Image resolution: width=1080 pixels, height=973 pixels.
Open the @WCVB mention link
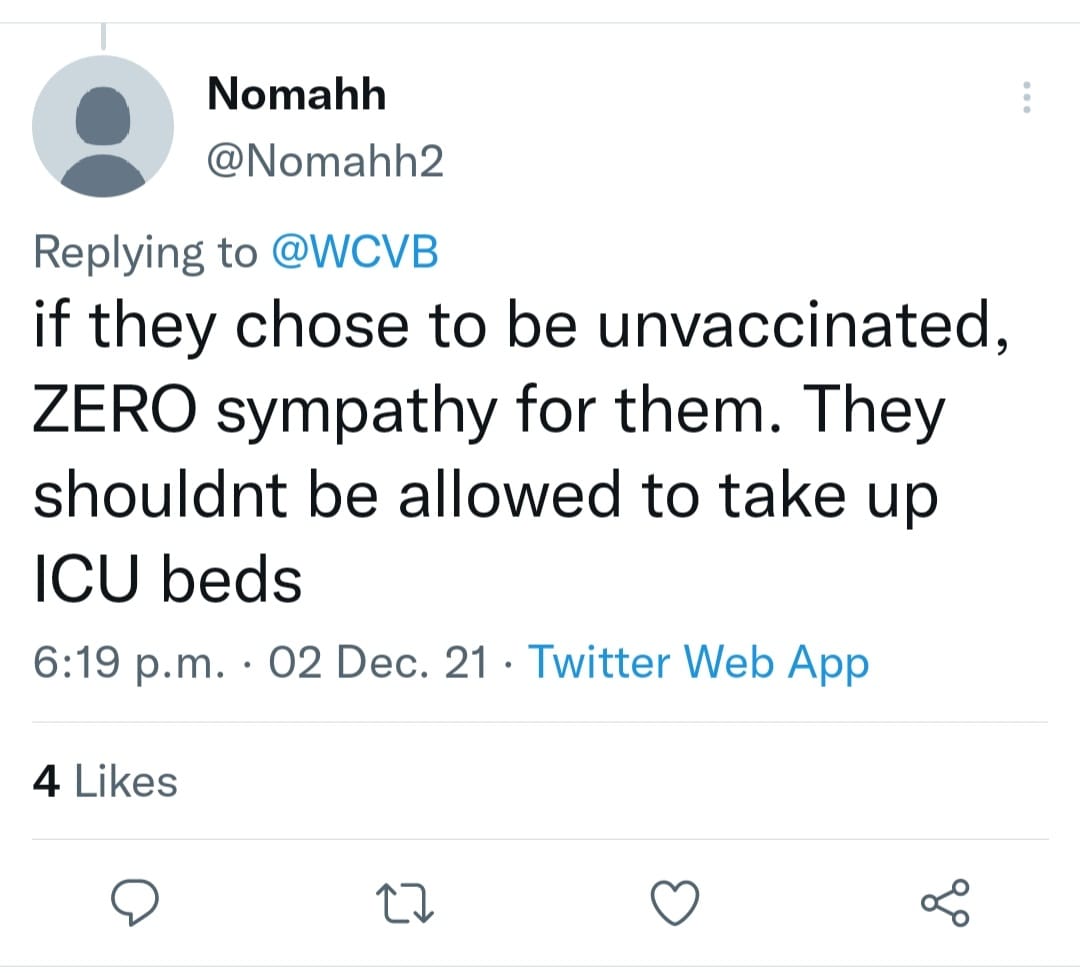point(354,251)
